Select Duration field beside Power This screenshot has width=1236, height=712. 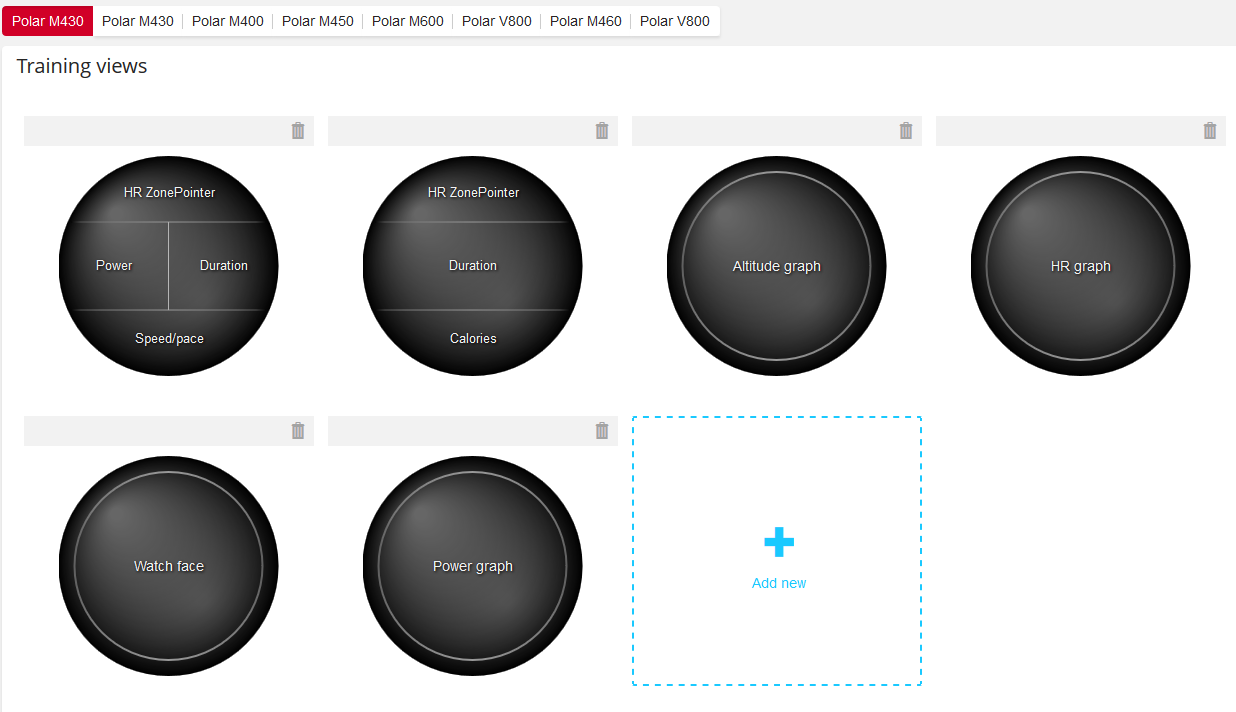(224, 266)
